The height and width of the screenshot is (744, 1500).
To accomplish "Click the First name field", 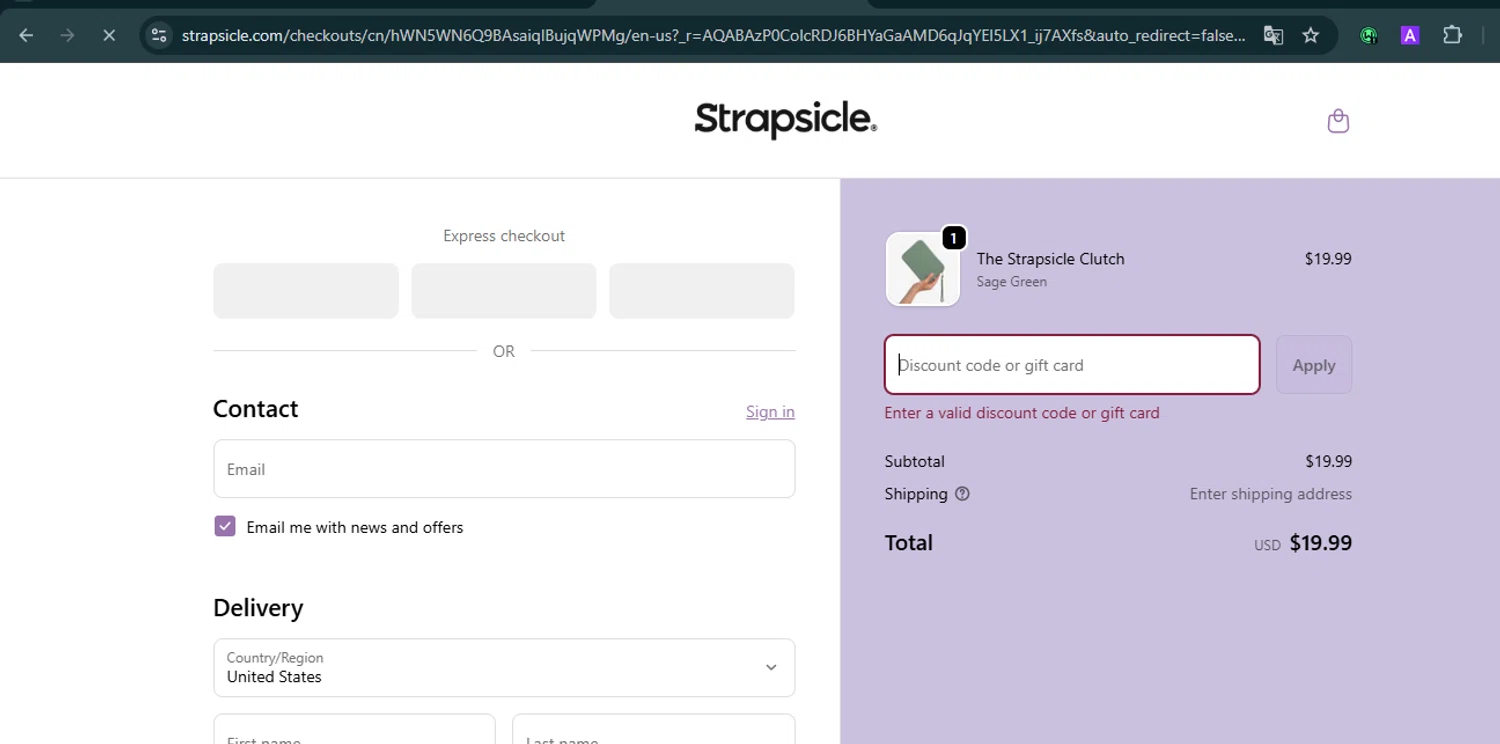I will tap(354, 729).
